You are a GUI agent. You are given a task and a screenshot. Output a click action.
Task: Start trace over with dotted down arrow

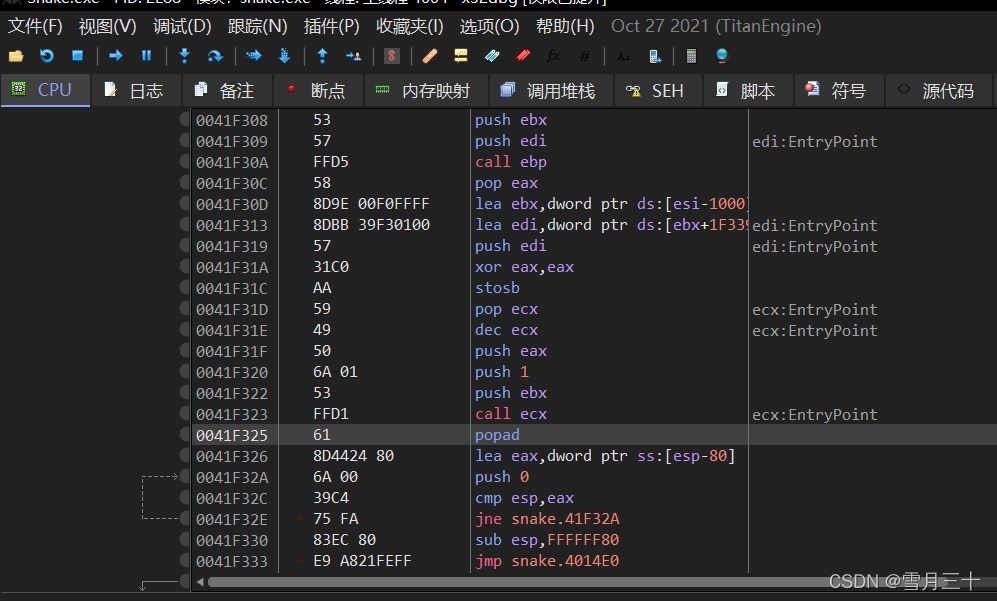point(284,56)
